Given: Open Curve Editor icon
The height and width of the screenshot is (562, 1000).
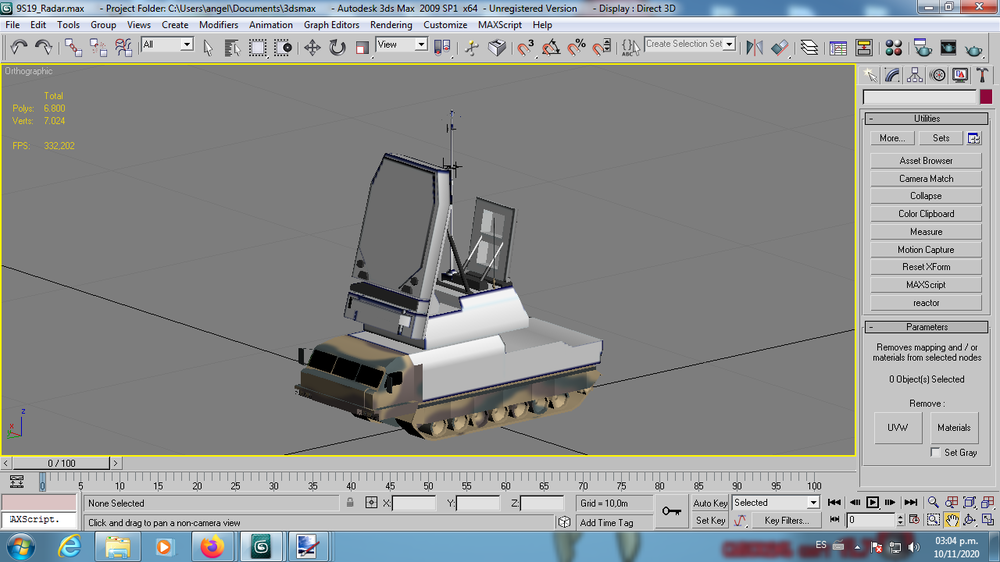Looking at the screenshot, I should [838, 48].
